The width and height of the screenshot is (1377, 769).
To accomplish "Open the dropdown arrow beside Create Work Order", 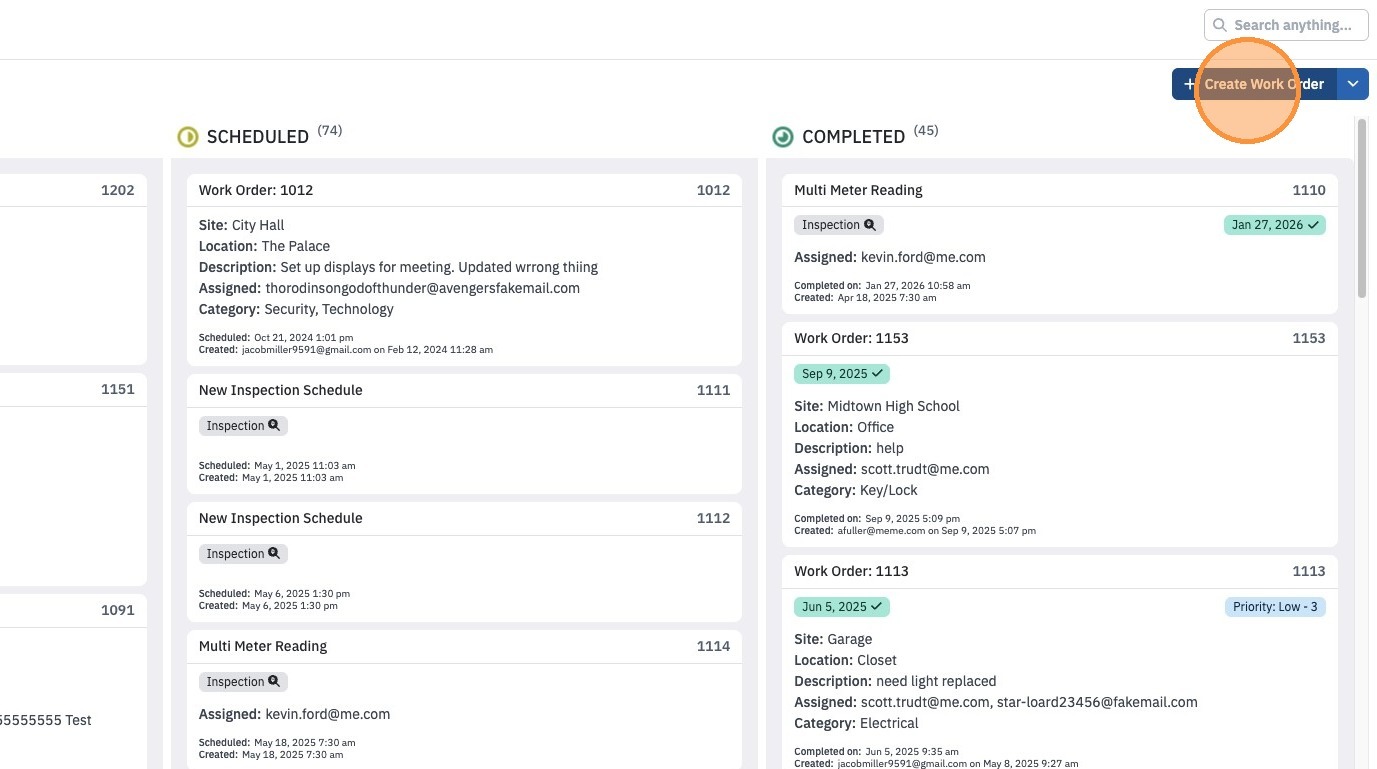I will (x=1353, y=84).
